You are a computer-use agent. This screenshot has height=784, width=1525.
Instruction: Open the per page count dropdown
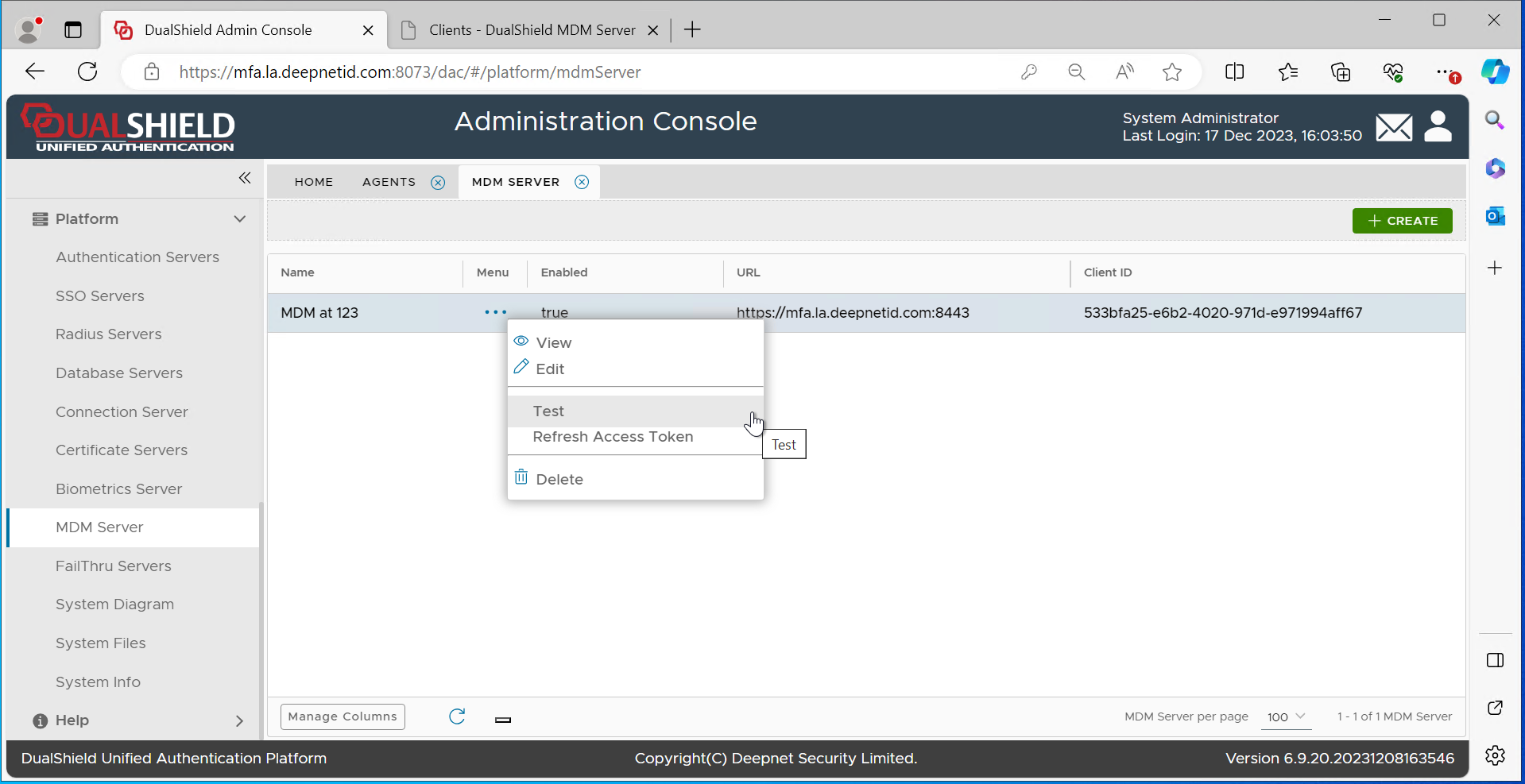pos(1287,716)
